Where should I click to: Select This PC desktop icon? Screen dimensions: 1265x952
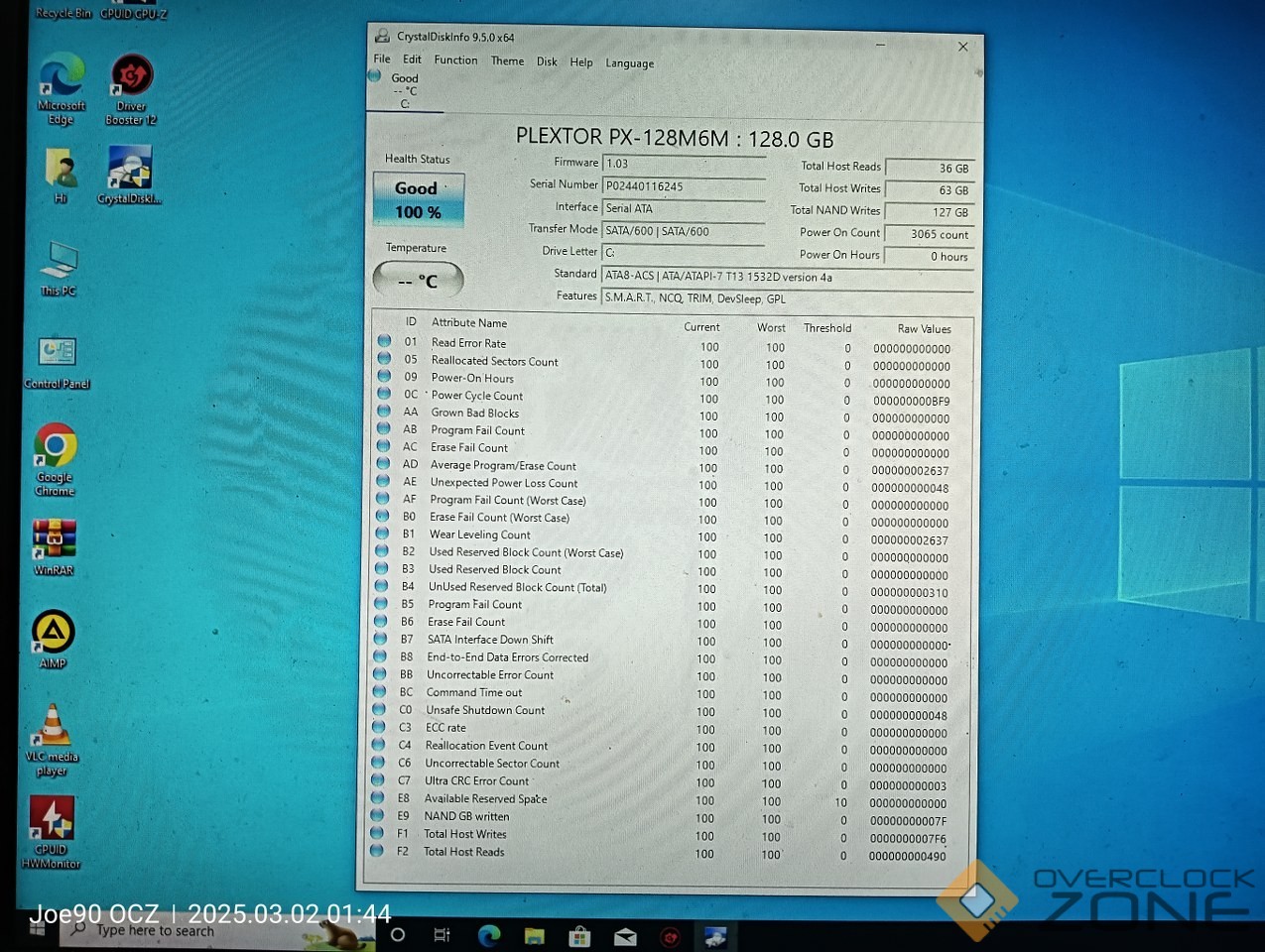click(x=59, y=268)
